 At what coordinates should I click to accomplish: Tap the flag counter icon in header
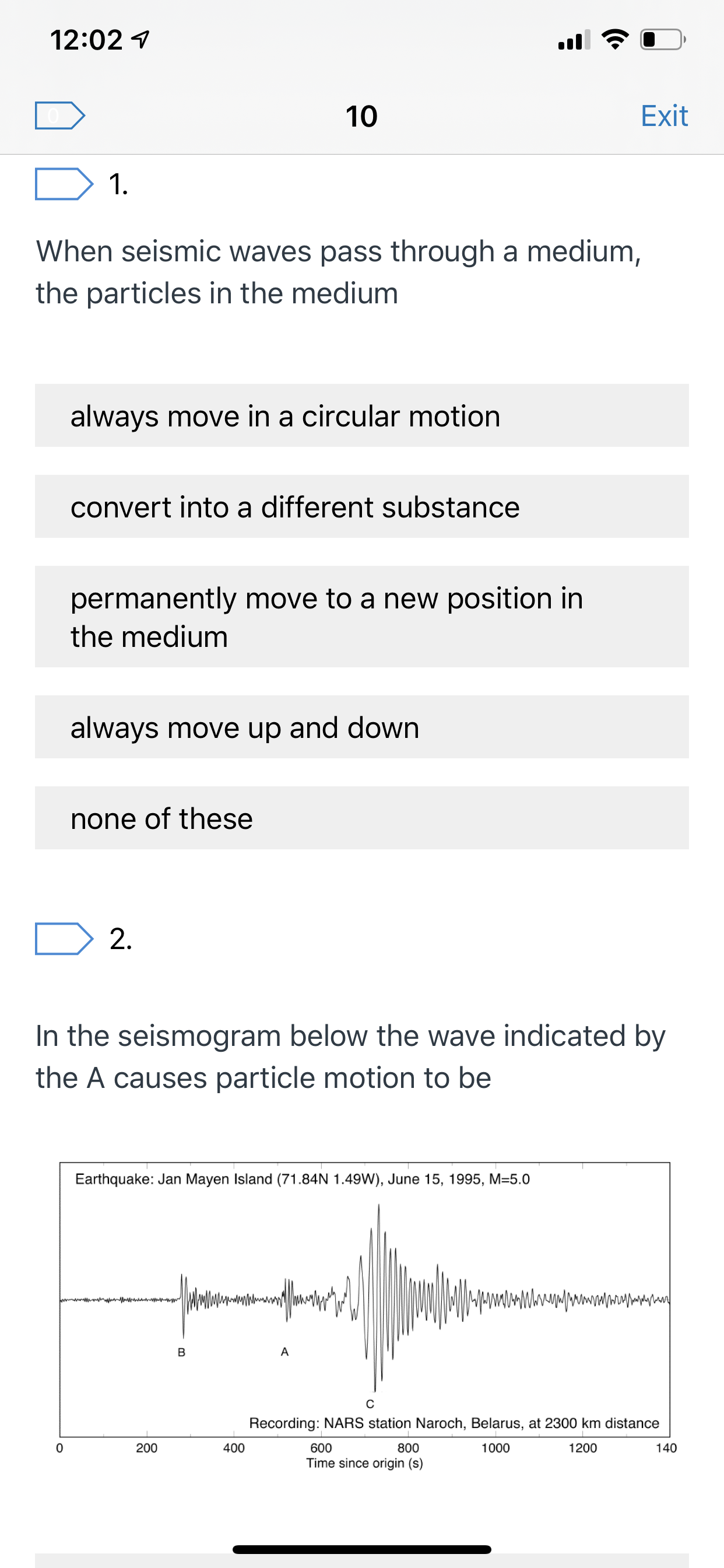(x=59, y=116)
